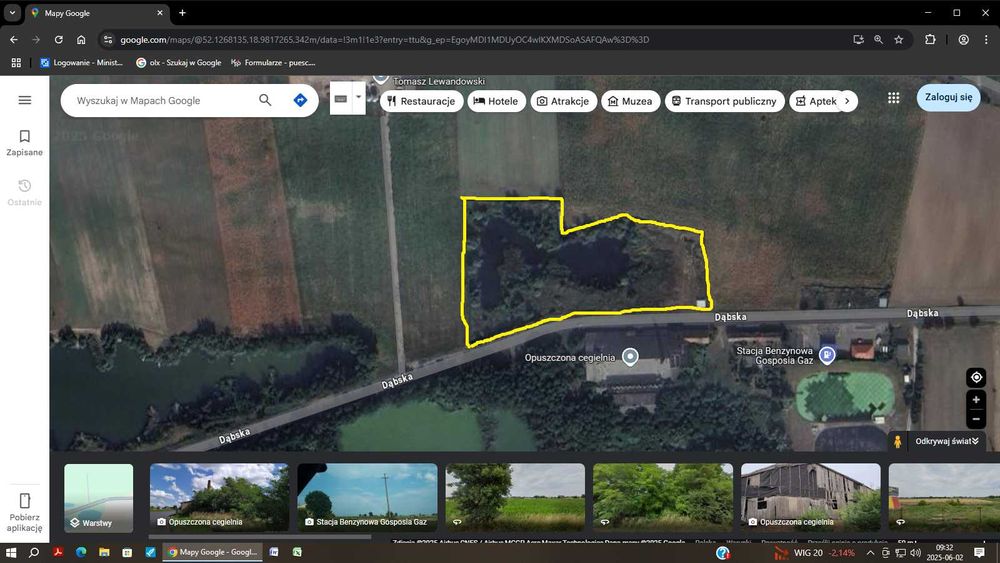
Task: Center map on your location
Action: 976,377
